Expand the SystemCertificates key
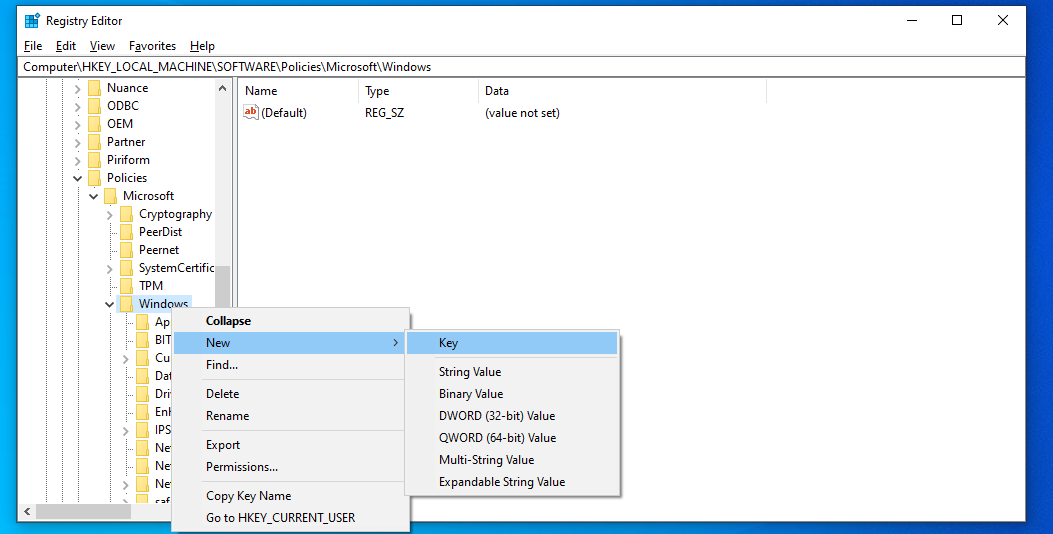Viewport: 1053px width, 534px height. (x=109, y=269)
